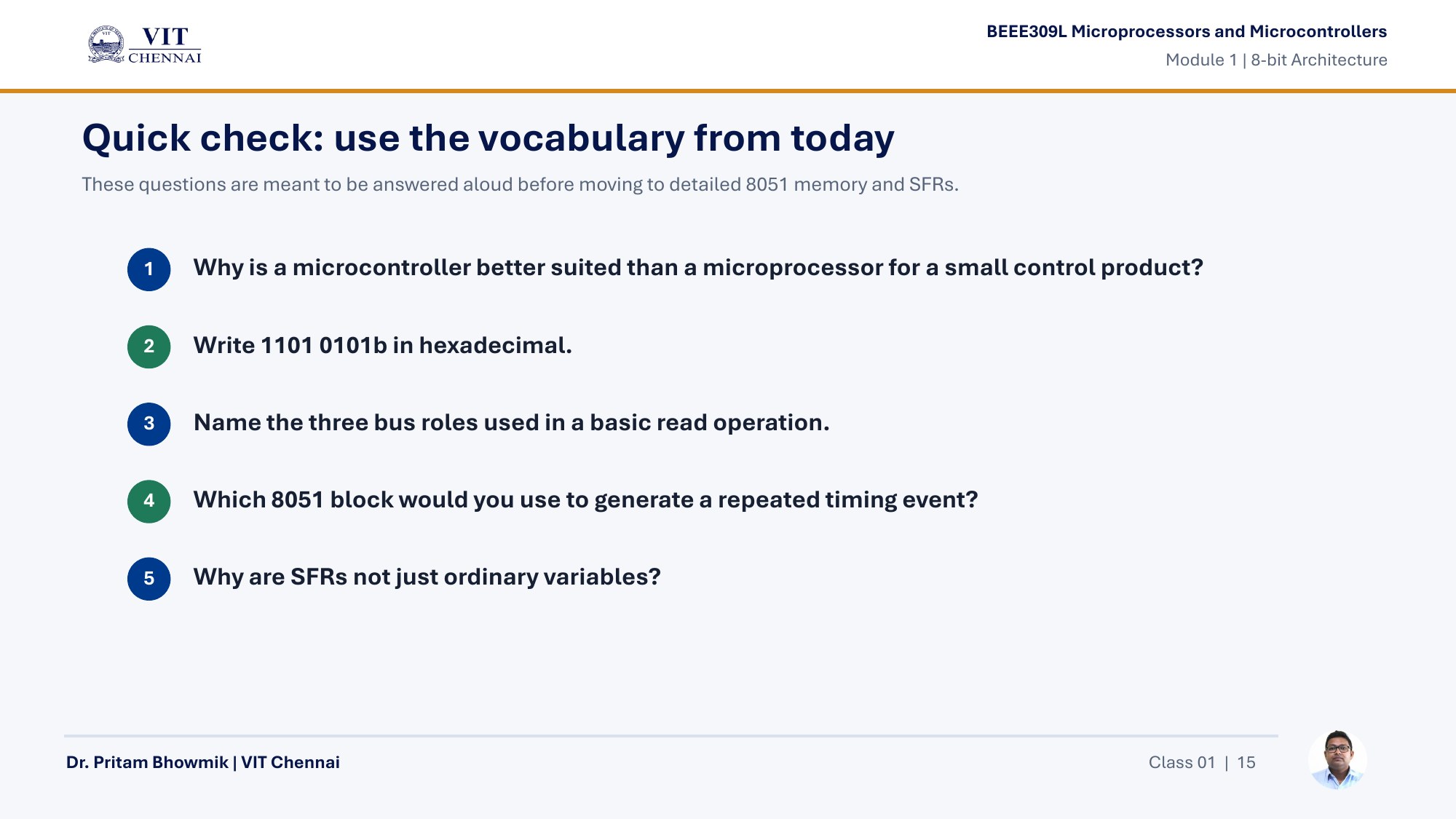Viewport: 1456px width, 819px height.
Task: Select the microcontroller versus microprocessor question
Action: pyautogui.click(x=698, y=268)
